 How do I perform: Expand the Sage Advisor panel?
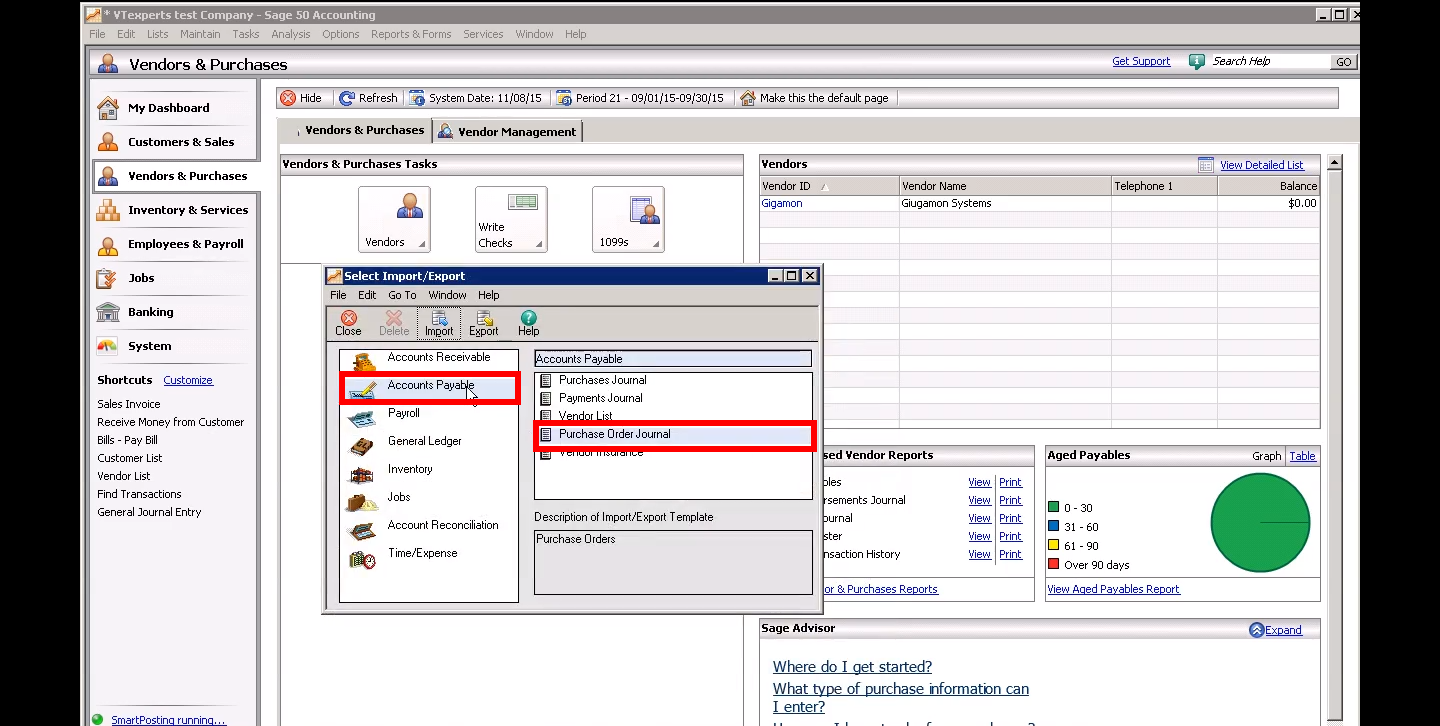[x=1276, y=630]
